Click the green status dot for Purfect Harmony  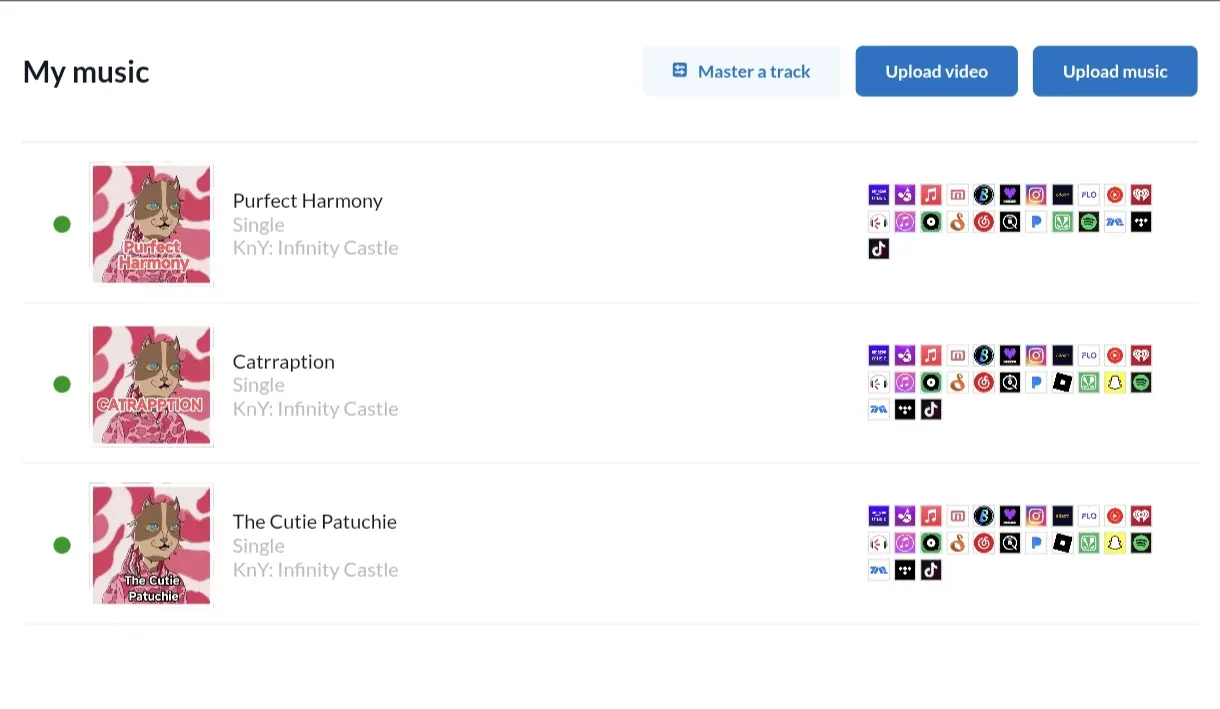tap(62, 224)
